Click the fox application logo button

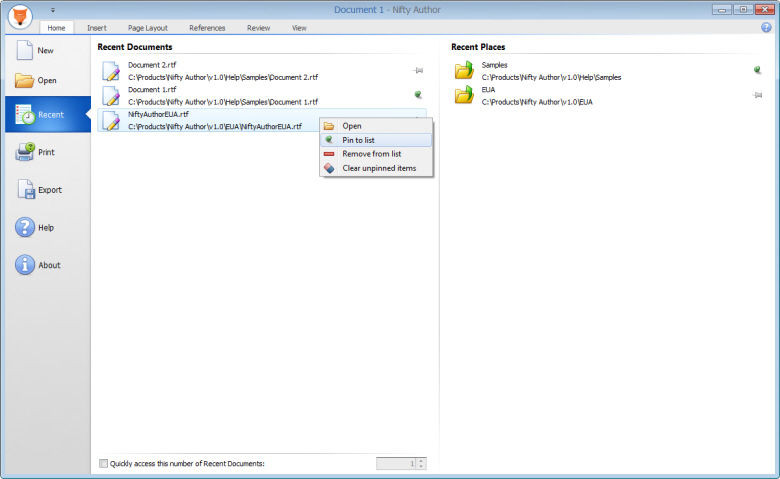(20, 17)
